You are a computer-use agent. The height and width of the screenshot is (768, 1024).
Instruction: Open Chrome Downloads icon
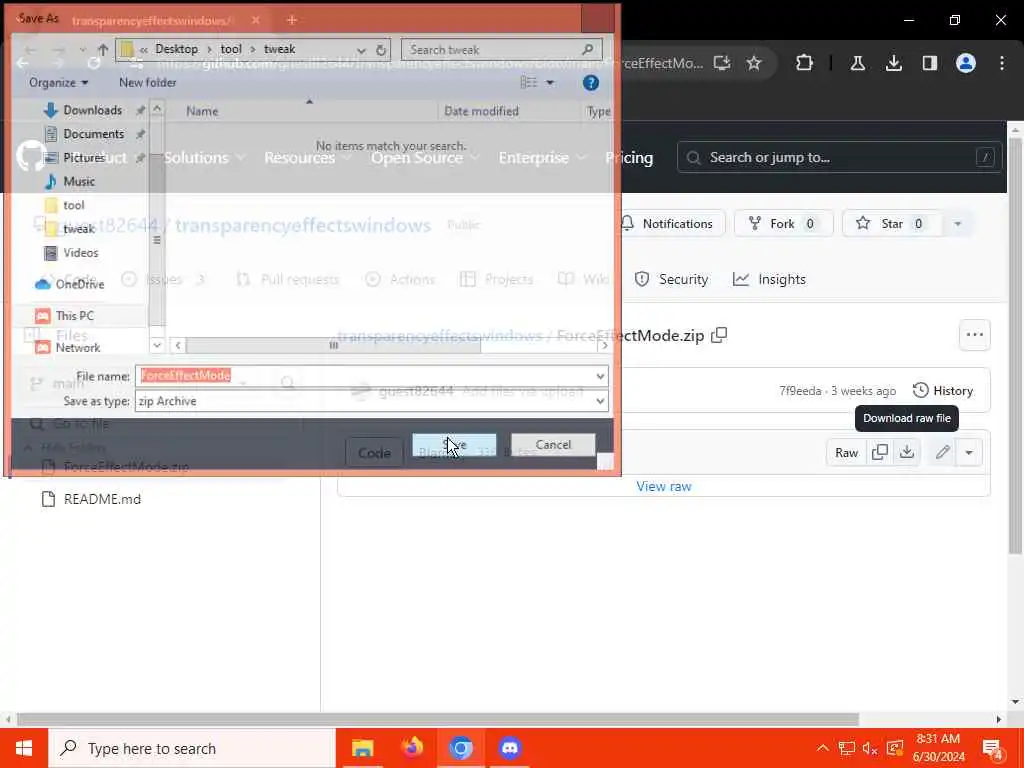(x=893, y=63)
